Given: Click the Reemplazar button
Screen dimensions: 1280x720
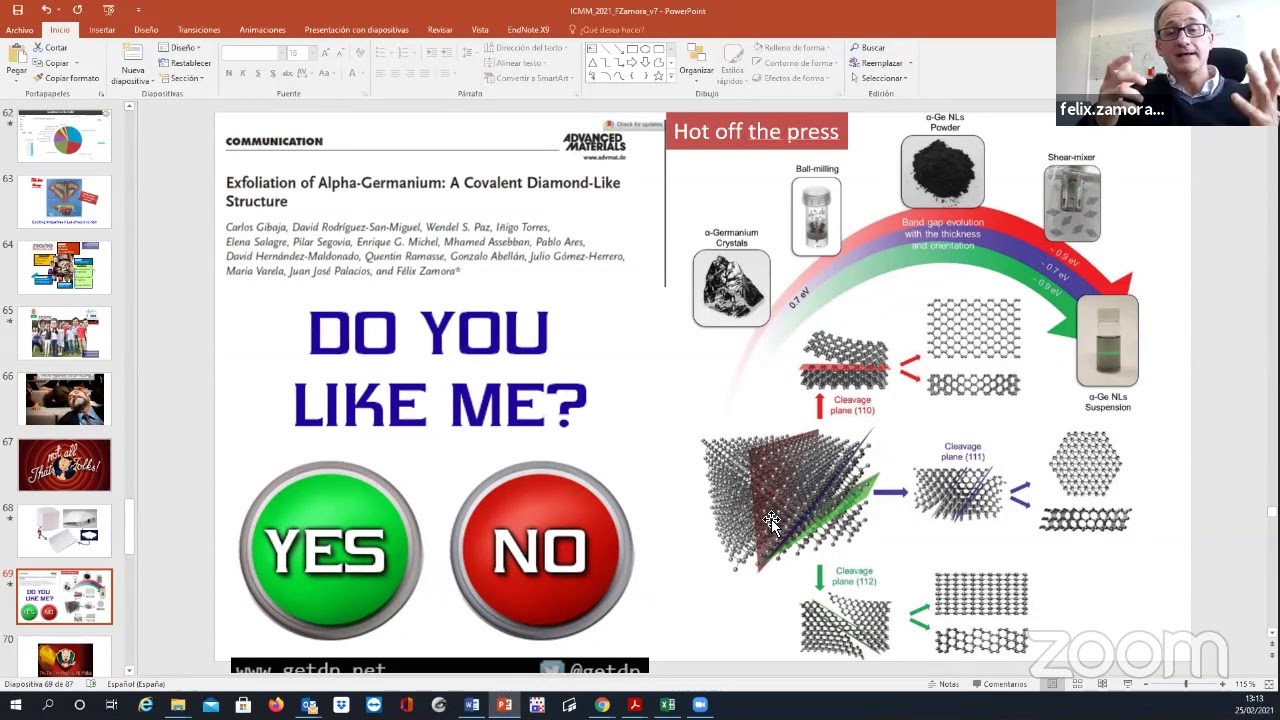Looking at the screenshot, I should tap(880, 63).
